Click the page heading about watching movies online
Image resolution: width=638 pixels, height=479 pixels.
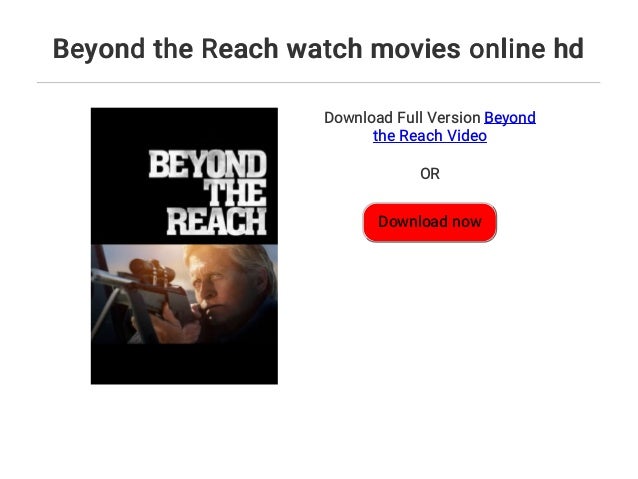(318, 49)
